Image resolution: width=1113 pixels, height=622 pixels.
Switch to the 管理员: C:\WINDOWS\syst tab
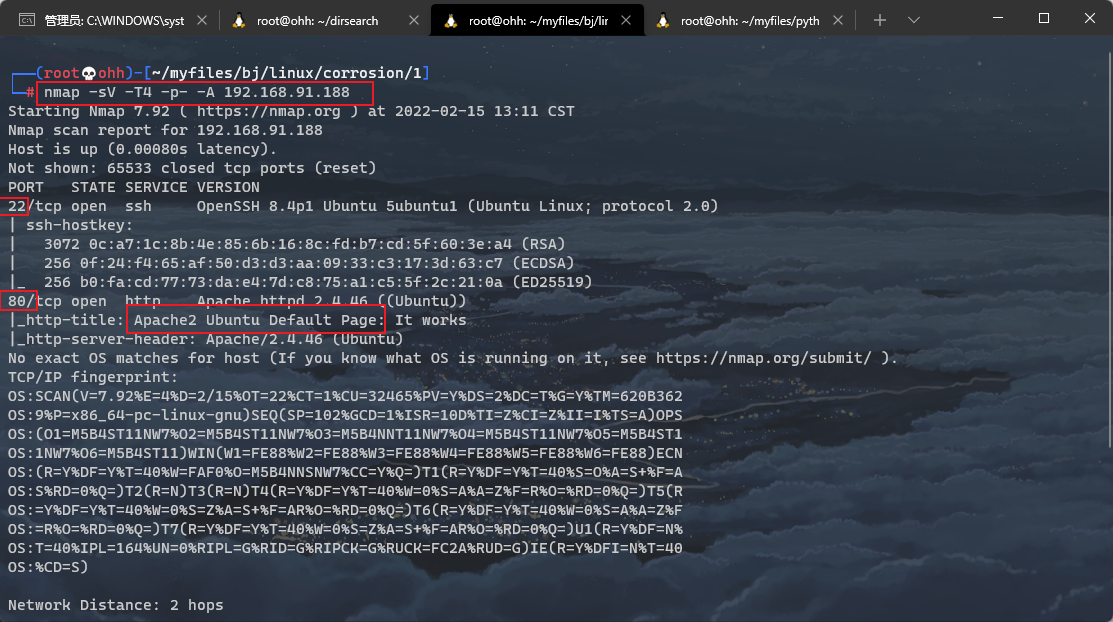pyautogui.click(x=114, y=21)
